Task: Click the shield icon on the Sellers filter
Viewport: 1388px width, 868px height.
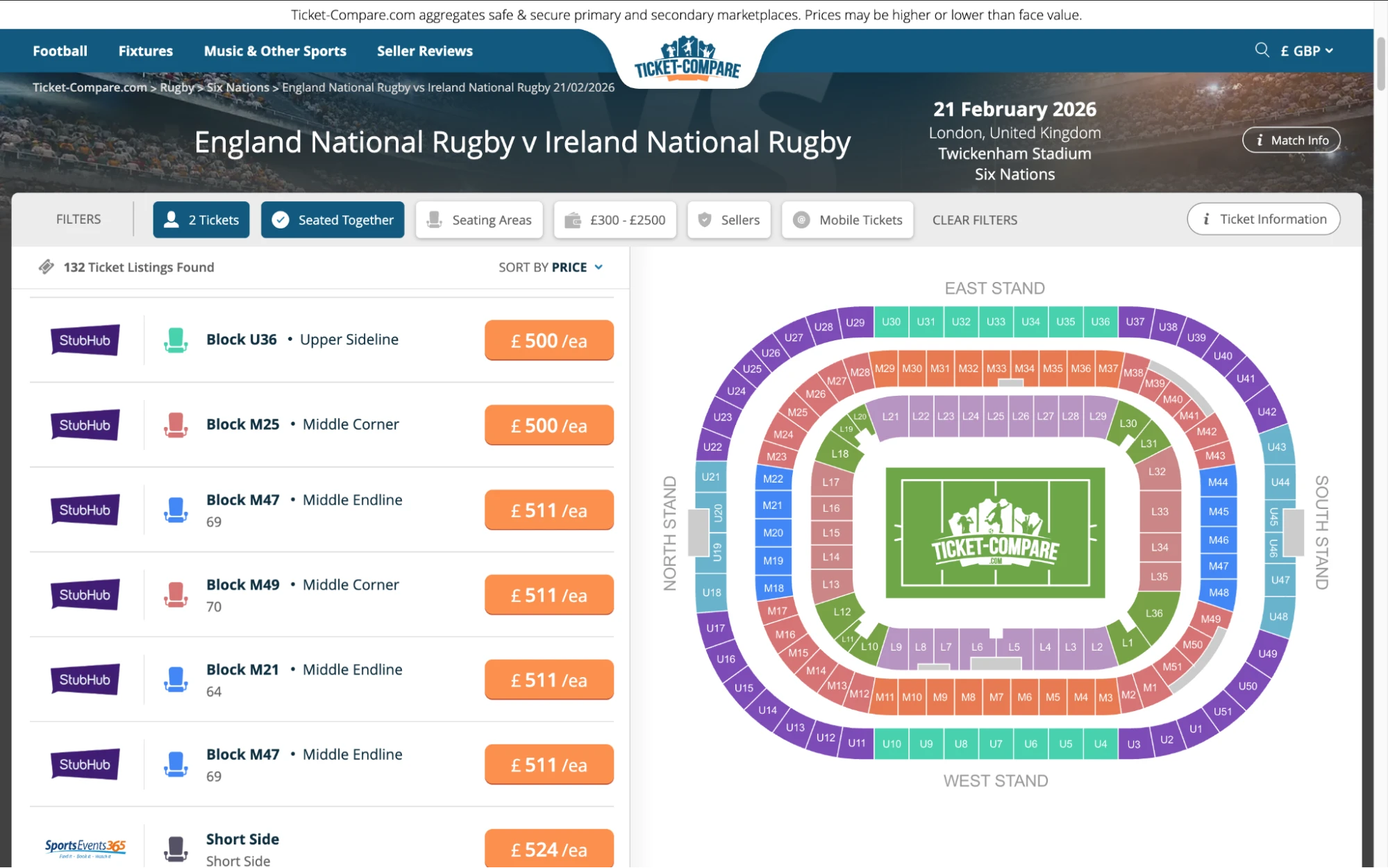Action: pos(705,219)
